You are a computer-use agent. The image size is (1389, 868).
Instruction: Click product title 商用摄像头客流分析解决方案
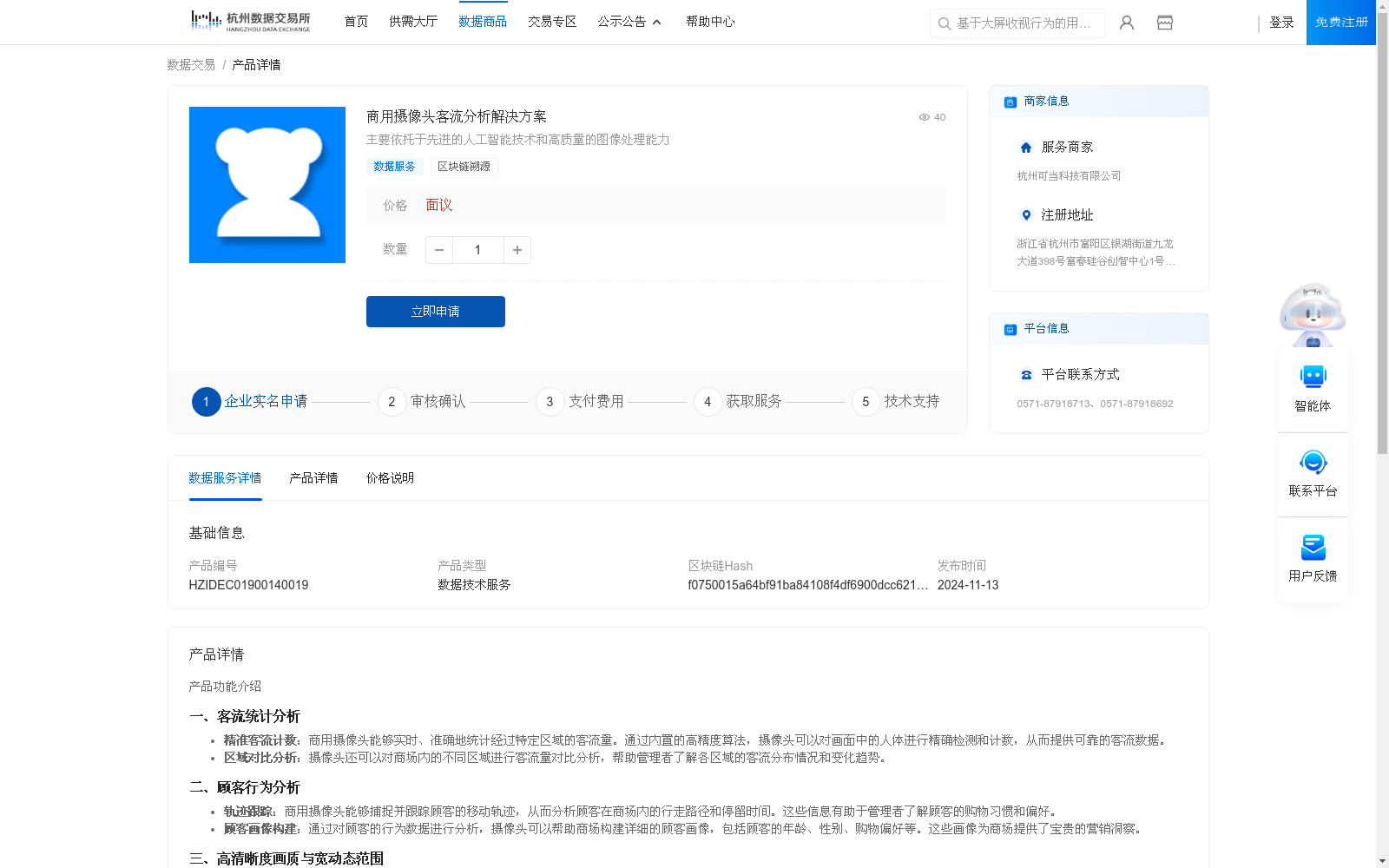457,116
